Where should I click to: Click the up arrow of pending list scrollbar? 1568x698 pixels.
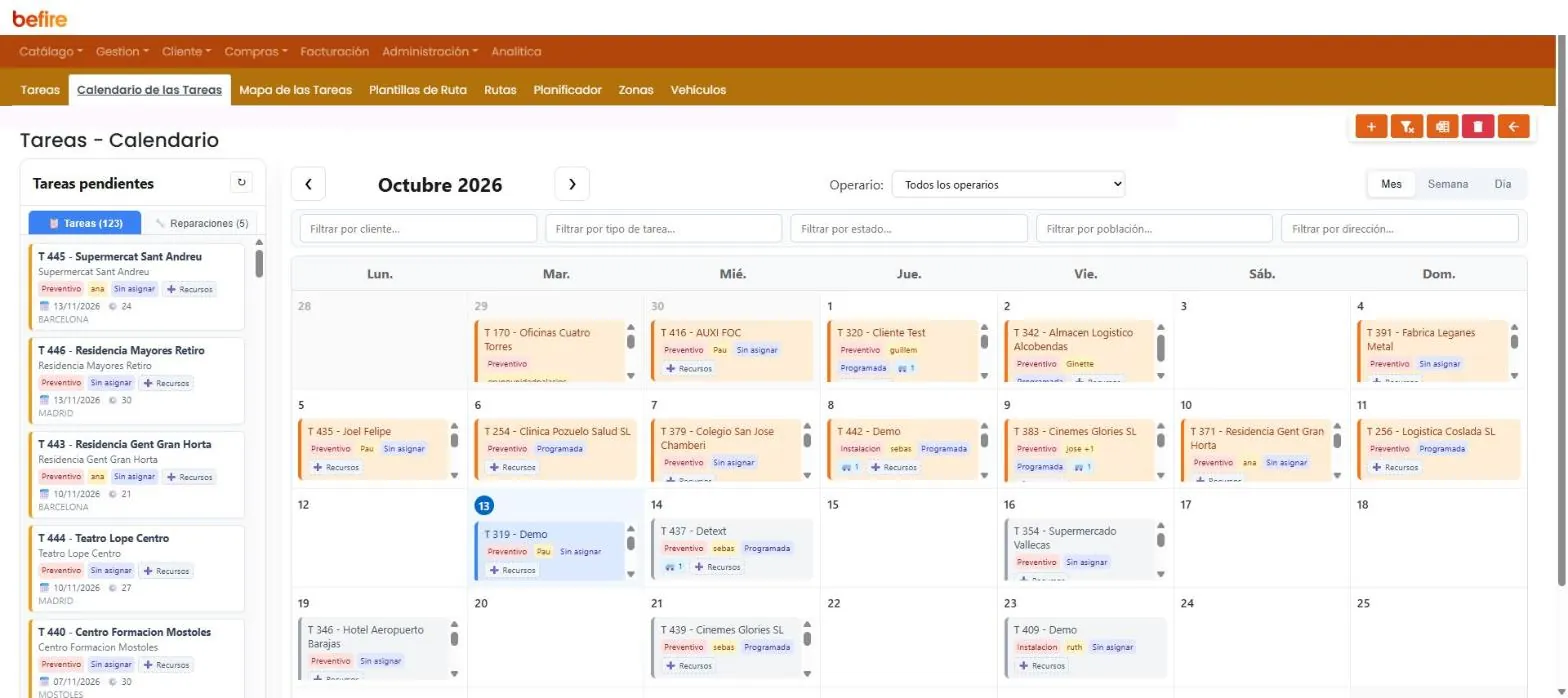click(x=260, y=242)
